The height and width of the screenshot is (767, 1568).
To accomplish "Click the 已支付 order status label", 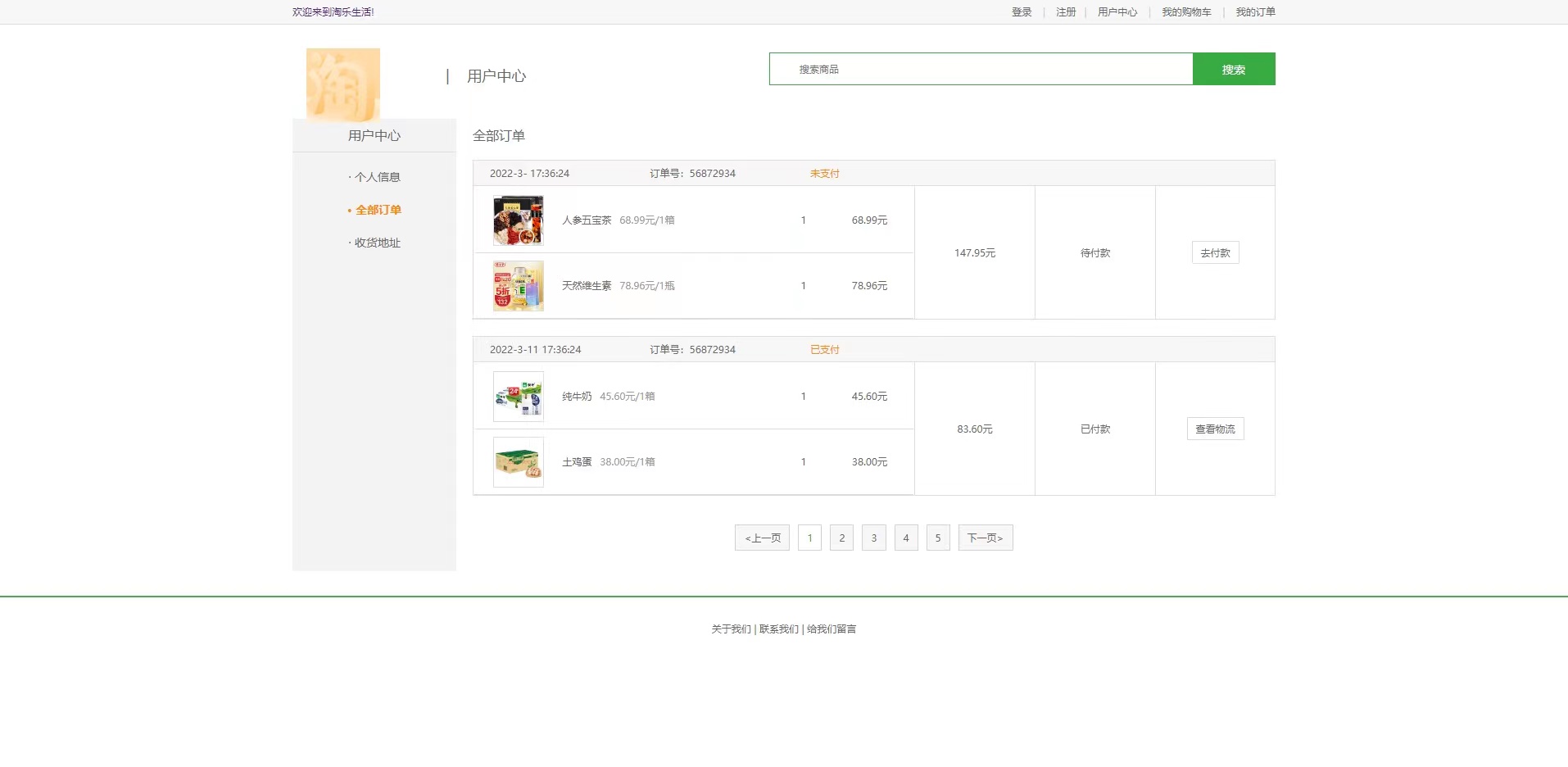I will tap(825, 350).
